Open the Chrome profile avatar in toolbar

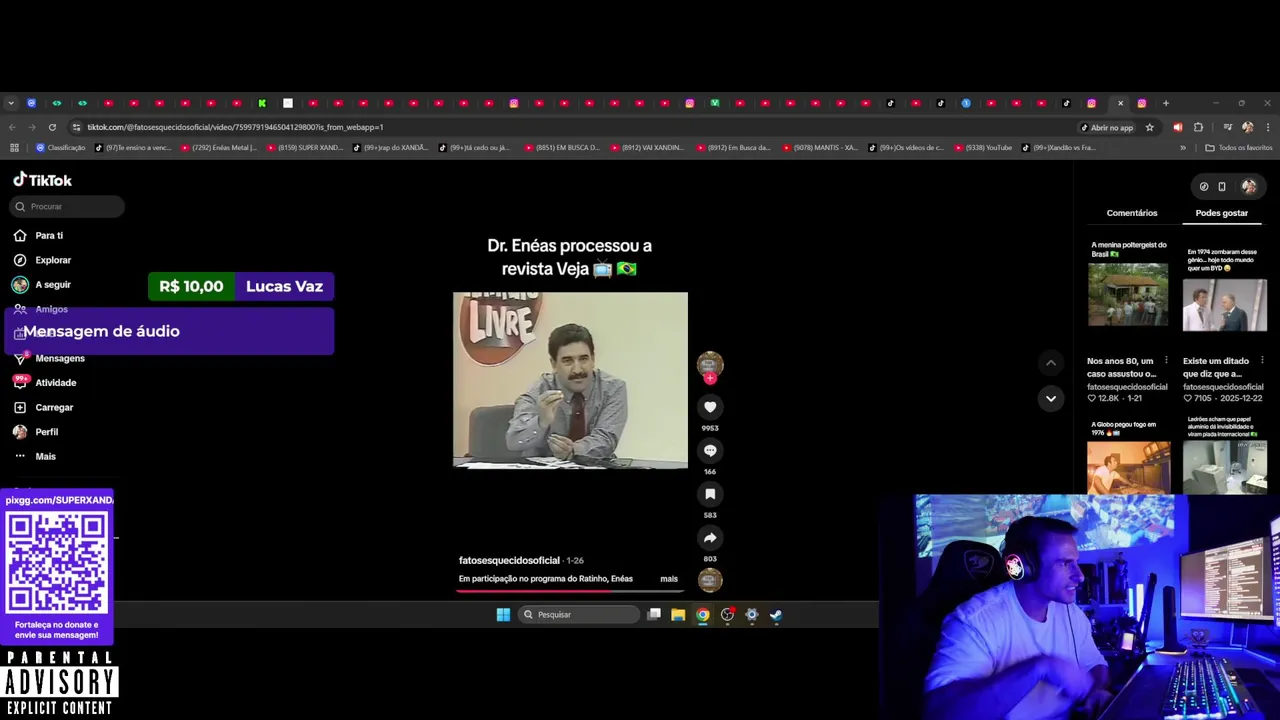tap(1247, 127)
